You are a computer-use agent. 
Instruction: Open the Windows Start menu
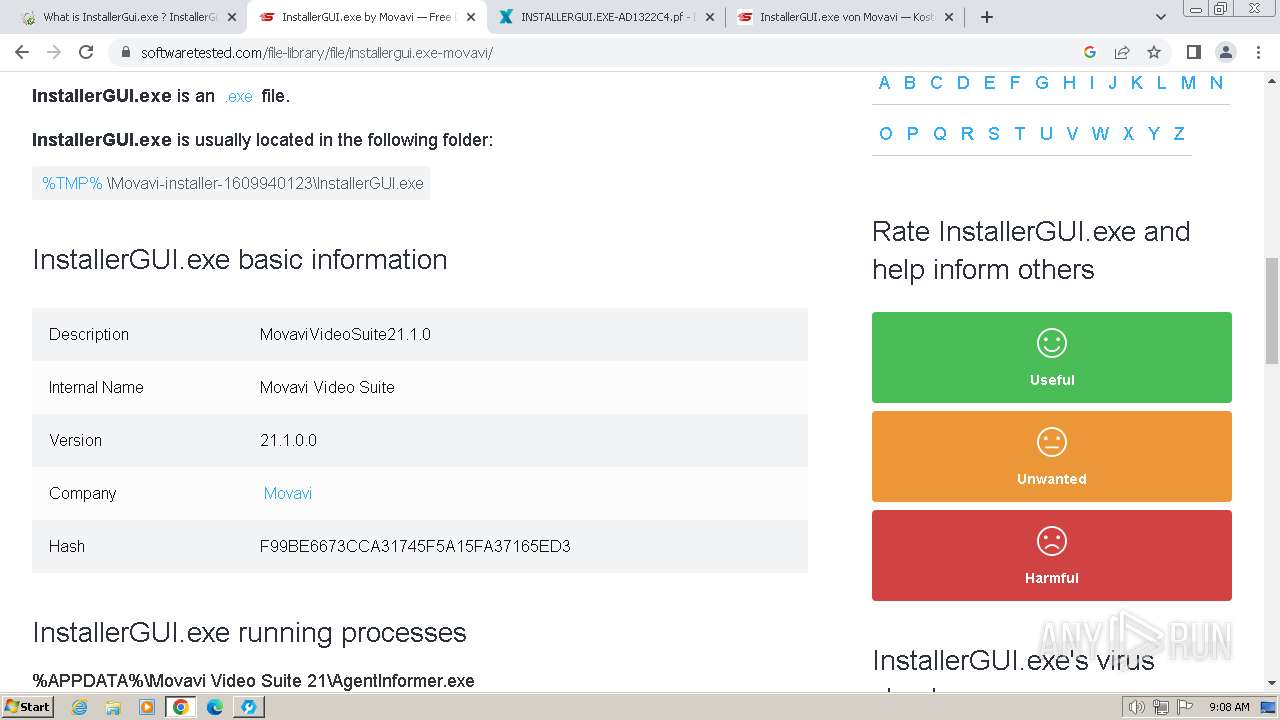pyautogui.click(x=27, y=706)
